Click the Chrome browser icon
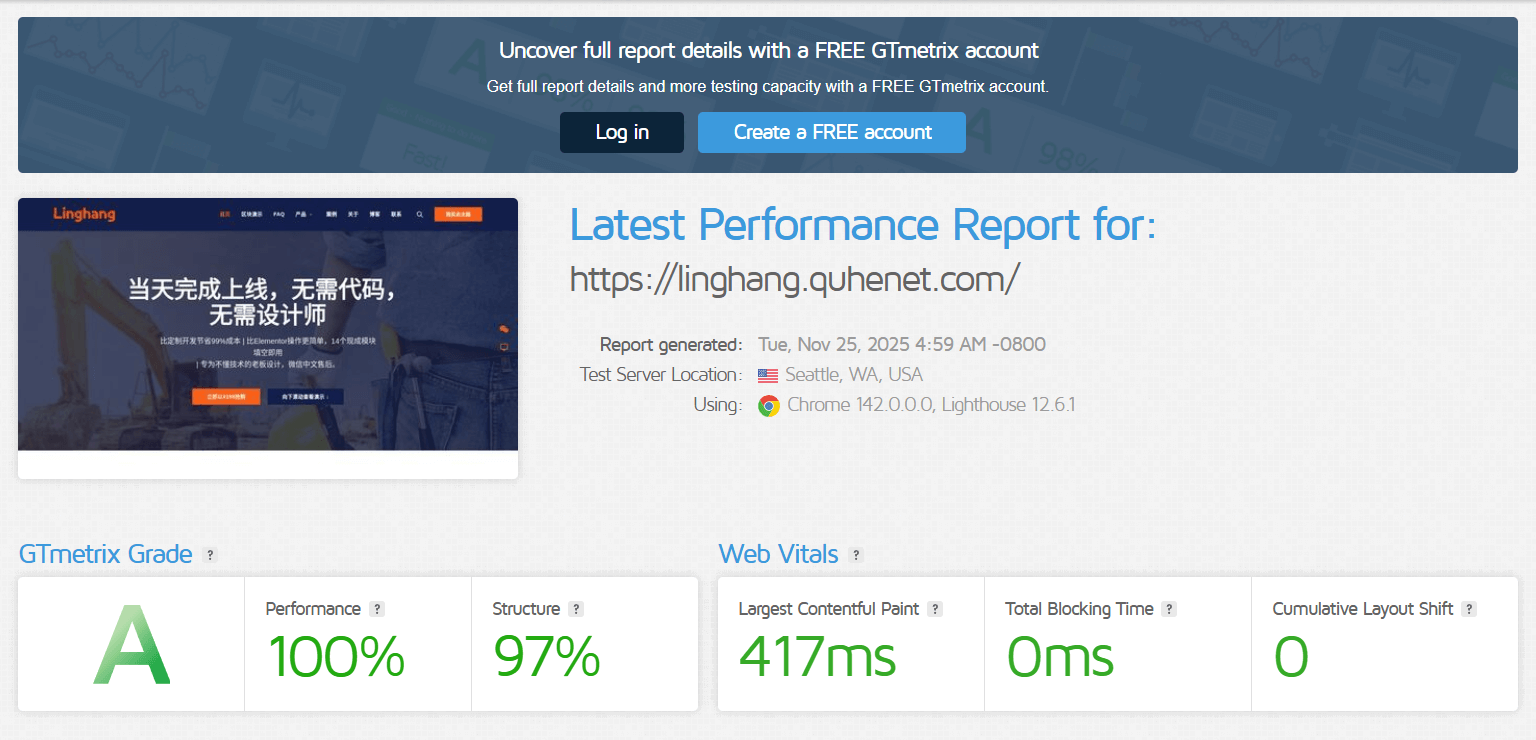1536x740 pixels. click(x=768, y=406)
